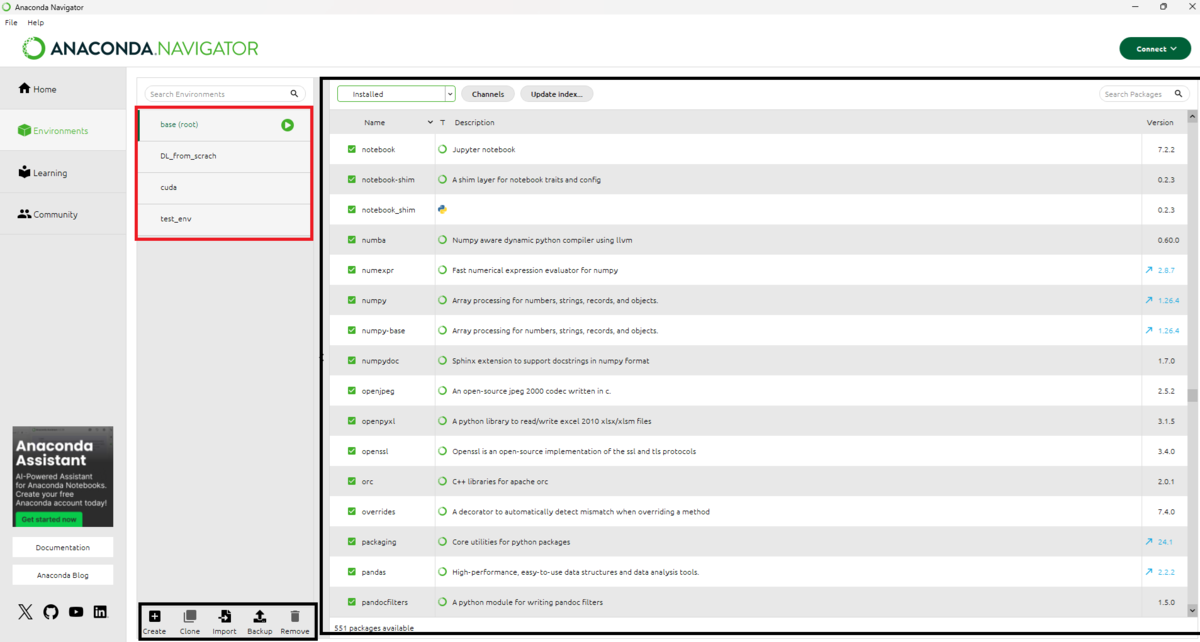
Task: Click the package list vertical scrollbar thumb
Action: pyautogui.click(x=1192, y=395)
